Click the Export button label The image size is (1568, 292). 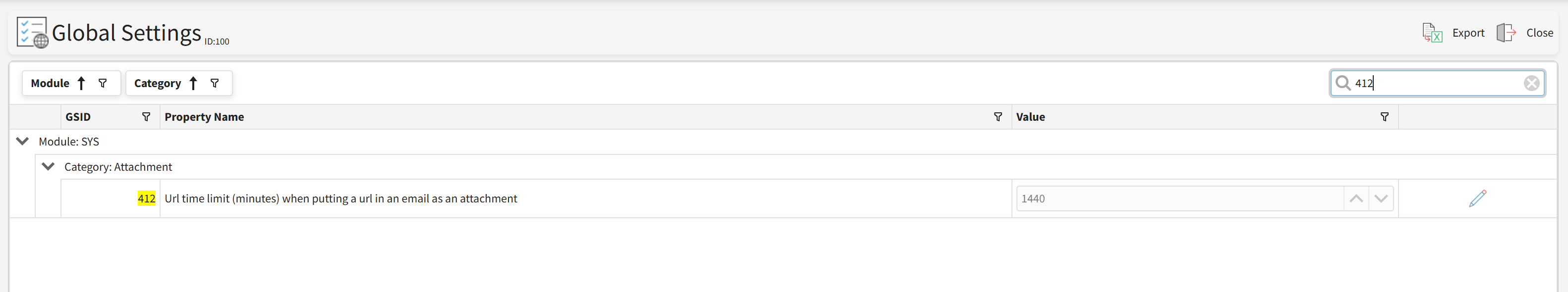pyautogui.click(x=1468, y=33)
